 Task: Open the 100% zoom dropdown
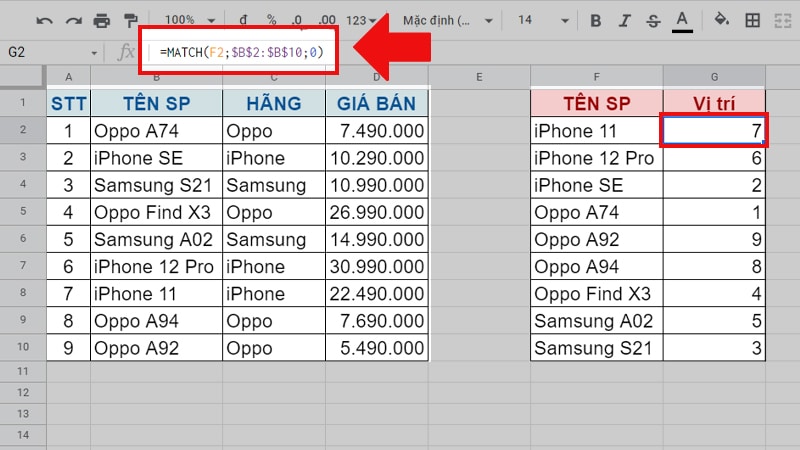189,20
